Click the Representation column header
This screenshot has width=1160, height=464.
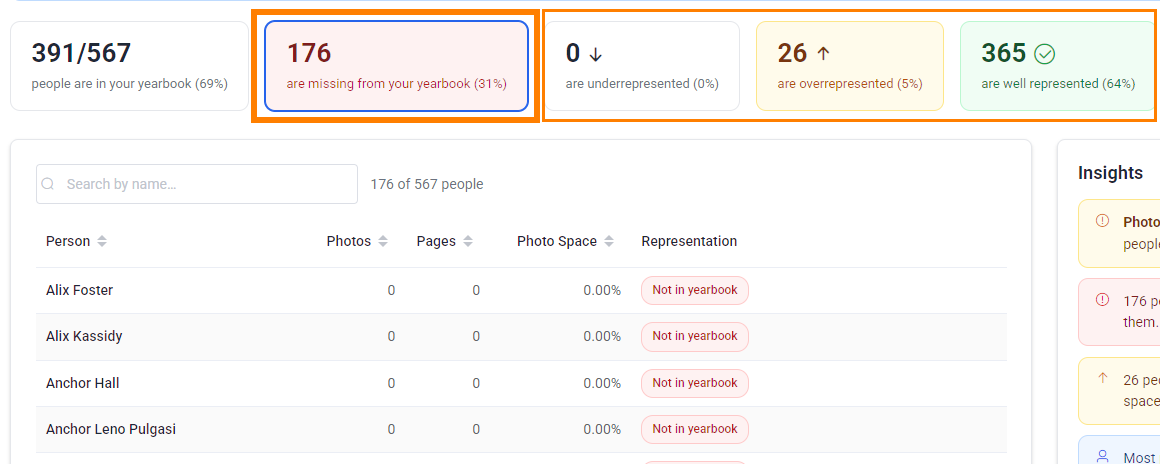coord(689,241)
